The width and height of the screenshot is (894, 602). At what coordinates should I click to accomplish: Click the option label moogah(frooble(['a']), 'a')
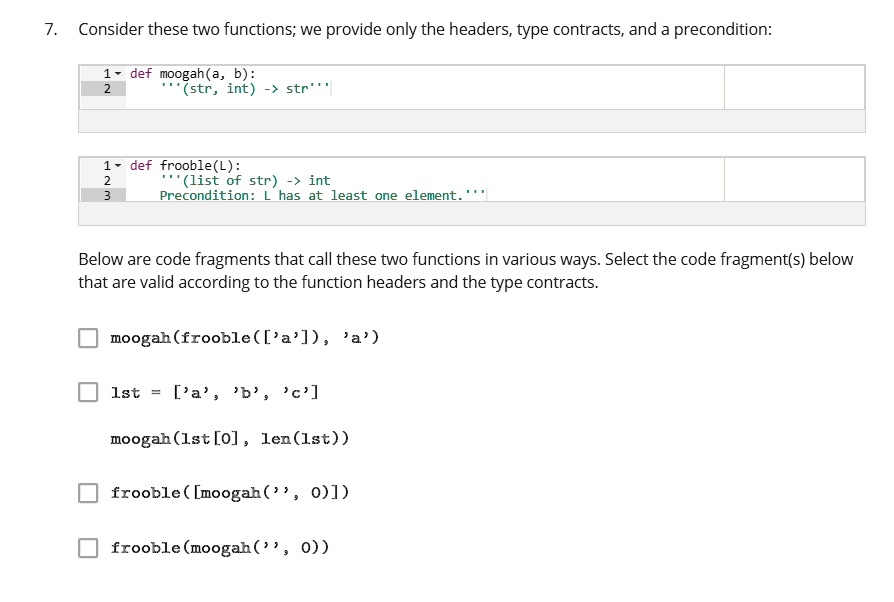(245, 337)
